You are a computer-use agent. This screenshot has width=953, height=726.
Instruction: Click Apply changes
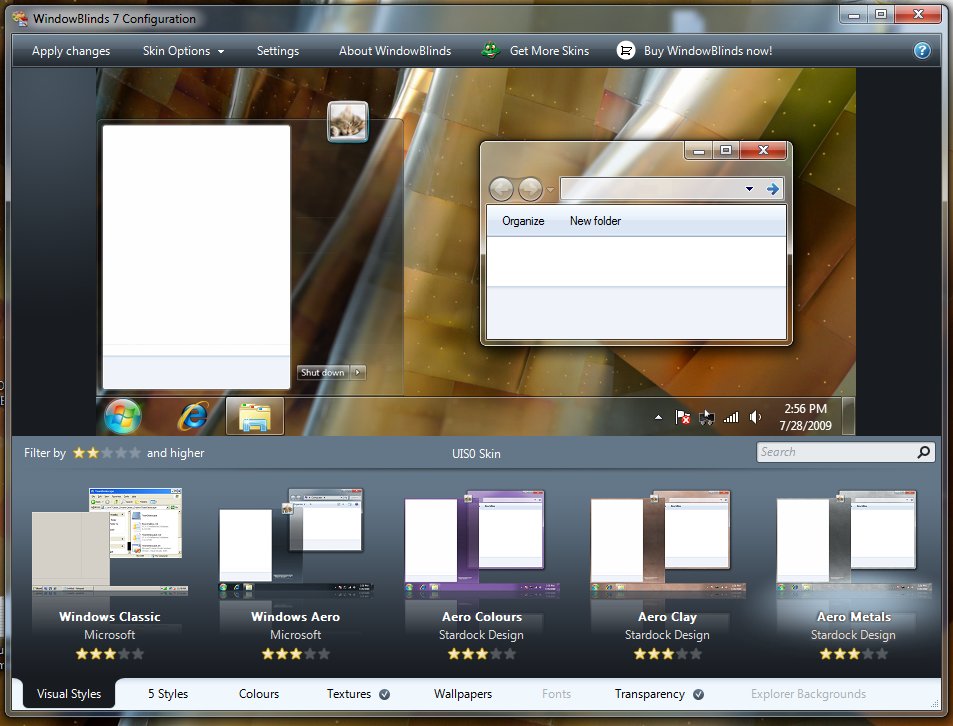(x=71, y=51)
